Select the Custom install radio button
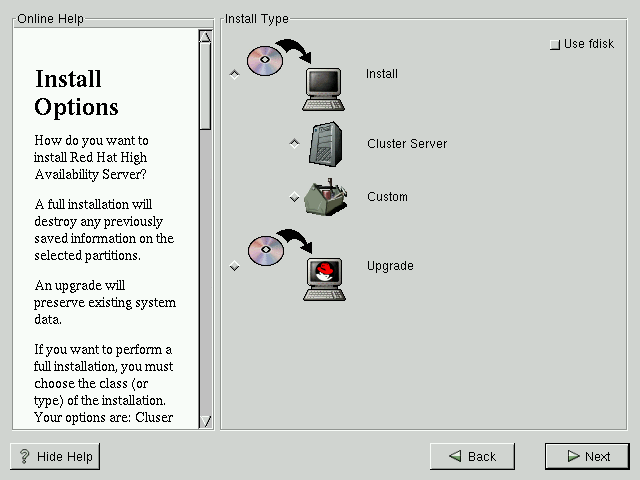 [x=294, y=197]
